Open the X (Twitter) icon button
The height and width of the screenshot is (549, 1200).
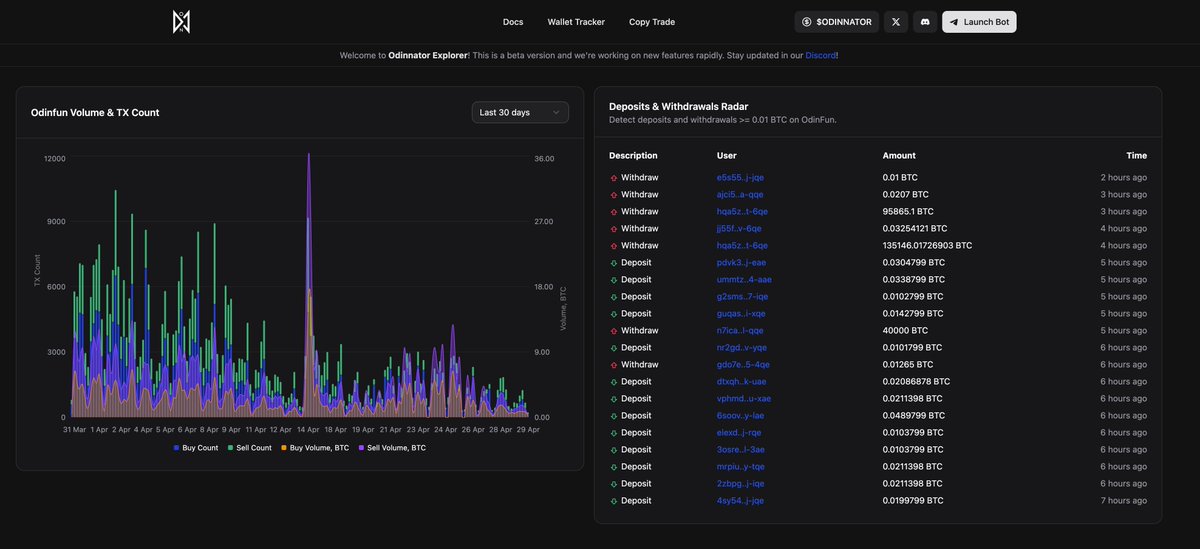click(x=896, y=22)
